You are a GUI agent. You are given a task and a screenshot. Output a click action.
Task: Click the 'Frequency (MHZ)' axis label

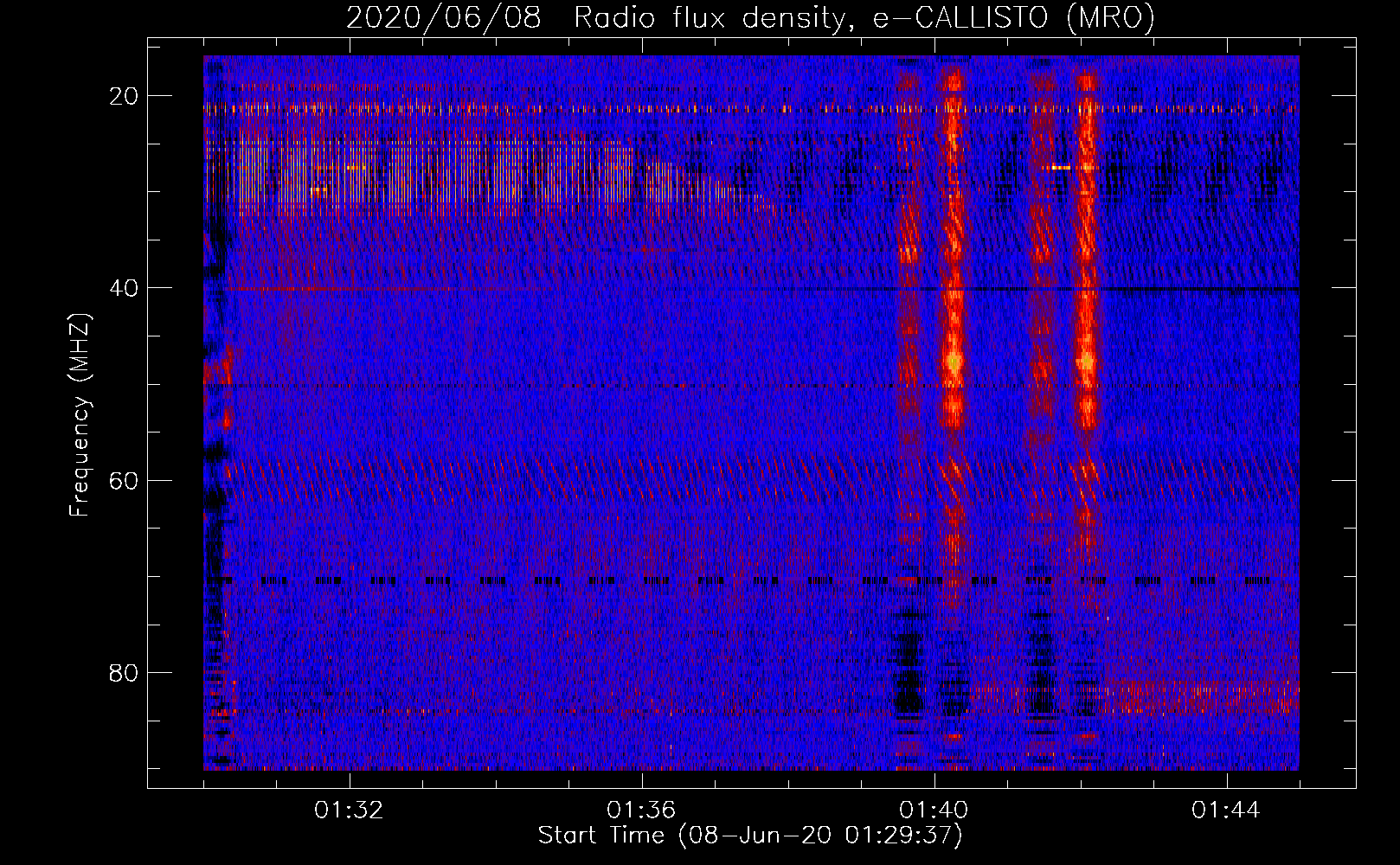tap(80, 415)
